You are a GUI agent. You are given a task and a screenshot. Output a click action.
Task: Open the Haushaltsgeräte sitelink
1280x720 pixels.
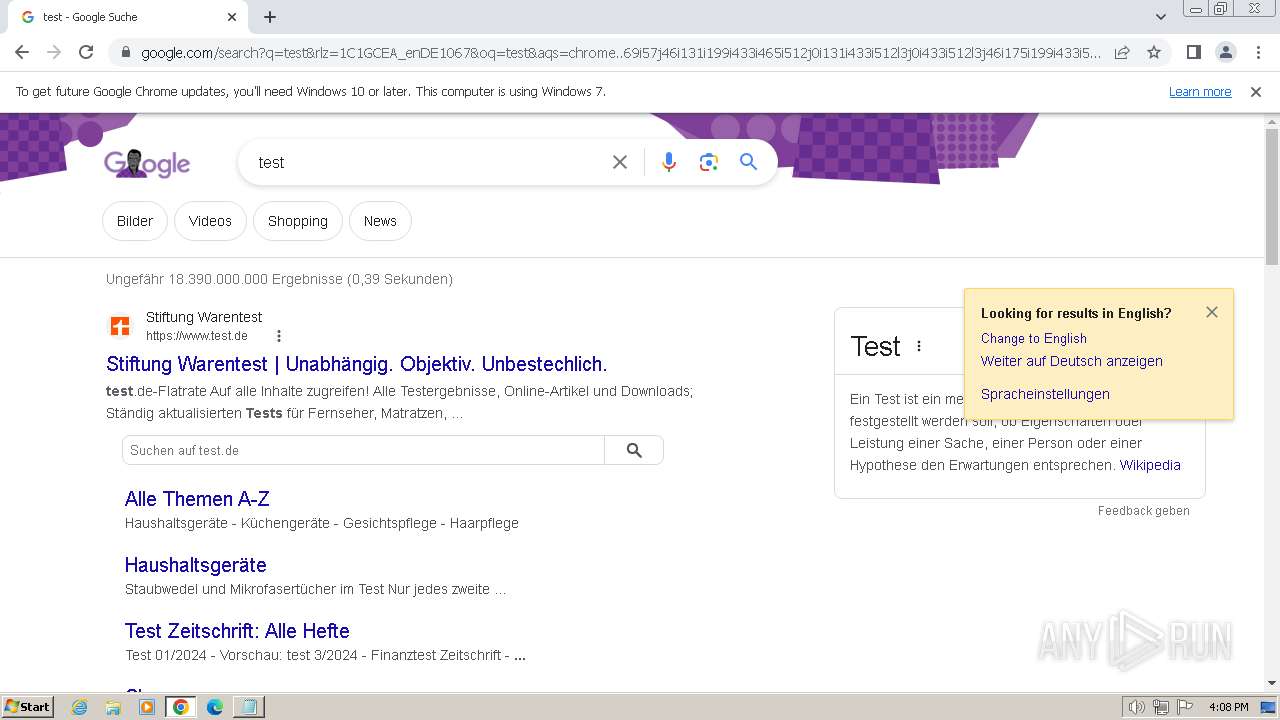tap(196, 565)
